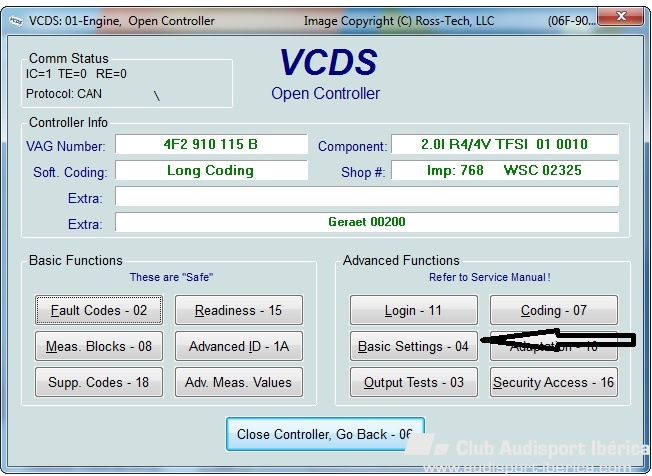Click the Soft. Coding field Long Coding
This screenshot has width=652, height=476.
point(211,170)
